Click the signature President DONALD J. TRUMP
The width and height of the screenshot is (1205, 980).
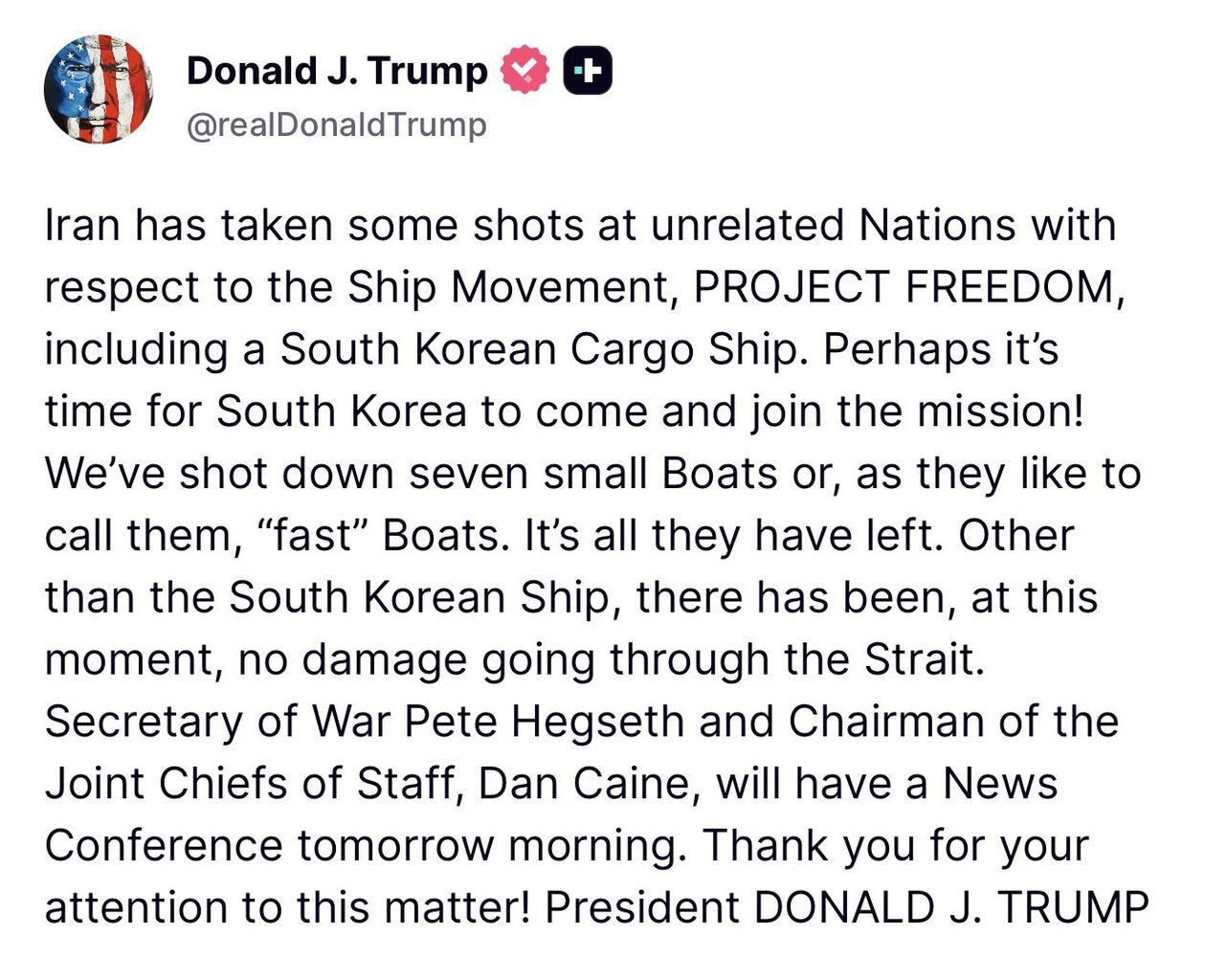847,907
